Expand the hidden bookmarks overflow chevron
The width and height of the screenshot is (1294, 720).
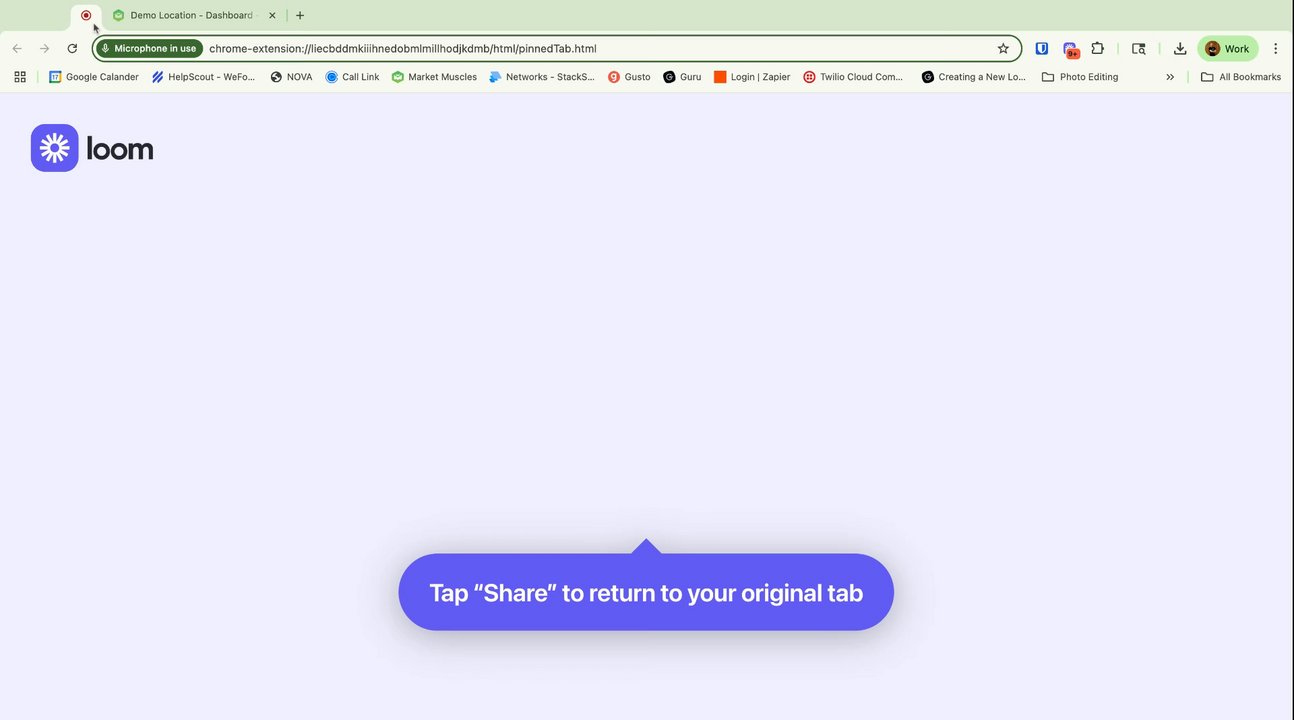pos(1170,77)
